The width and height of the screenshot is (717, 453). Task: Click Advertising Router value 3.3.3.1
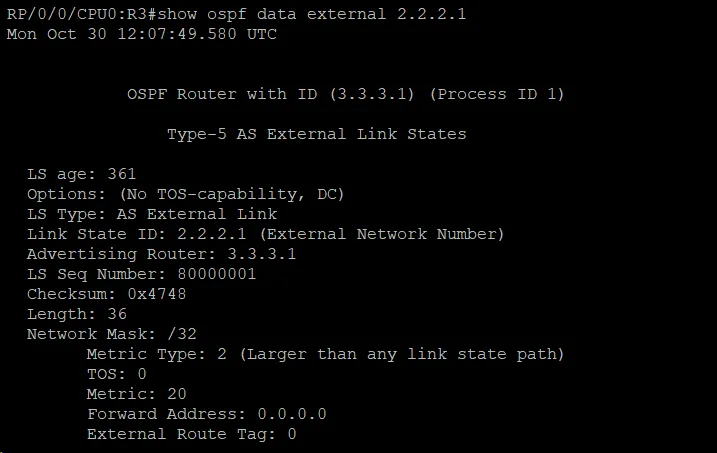click(x=262, y=254)
